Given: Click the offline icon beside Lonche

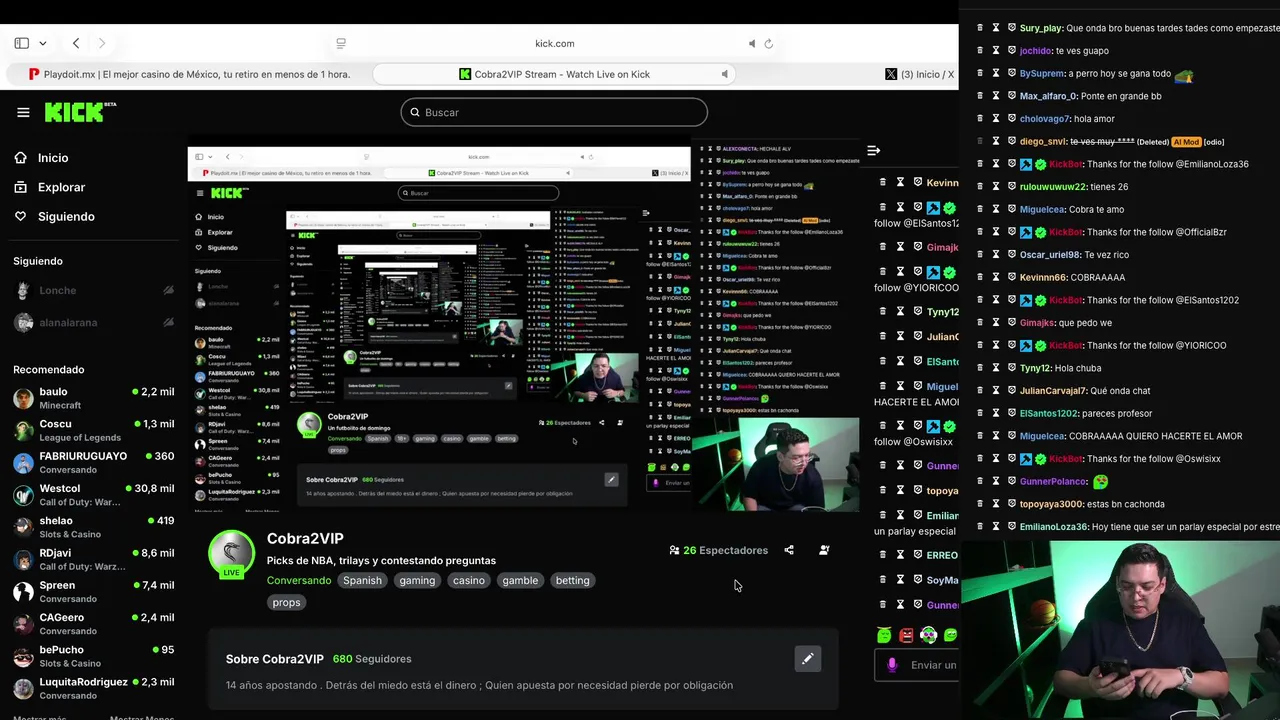Looking at the screenshot, I should point(168,290).
